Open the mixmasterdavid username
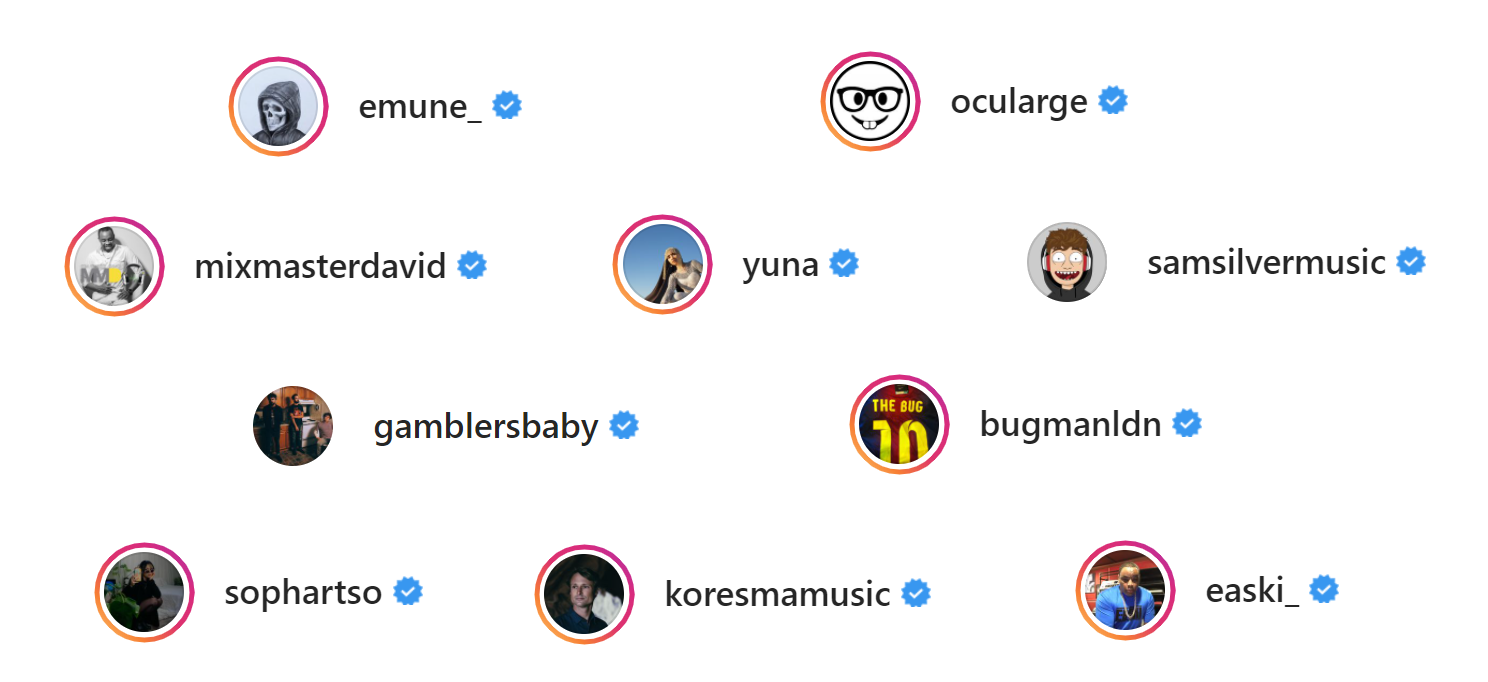 tap(320, 267)
